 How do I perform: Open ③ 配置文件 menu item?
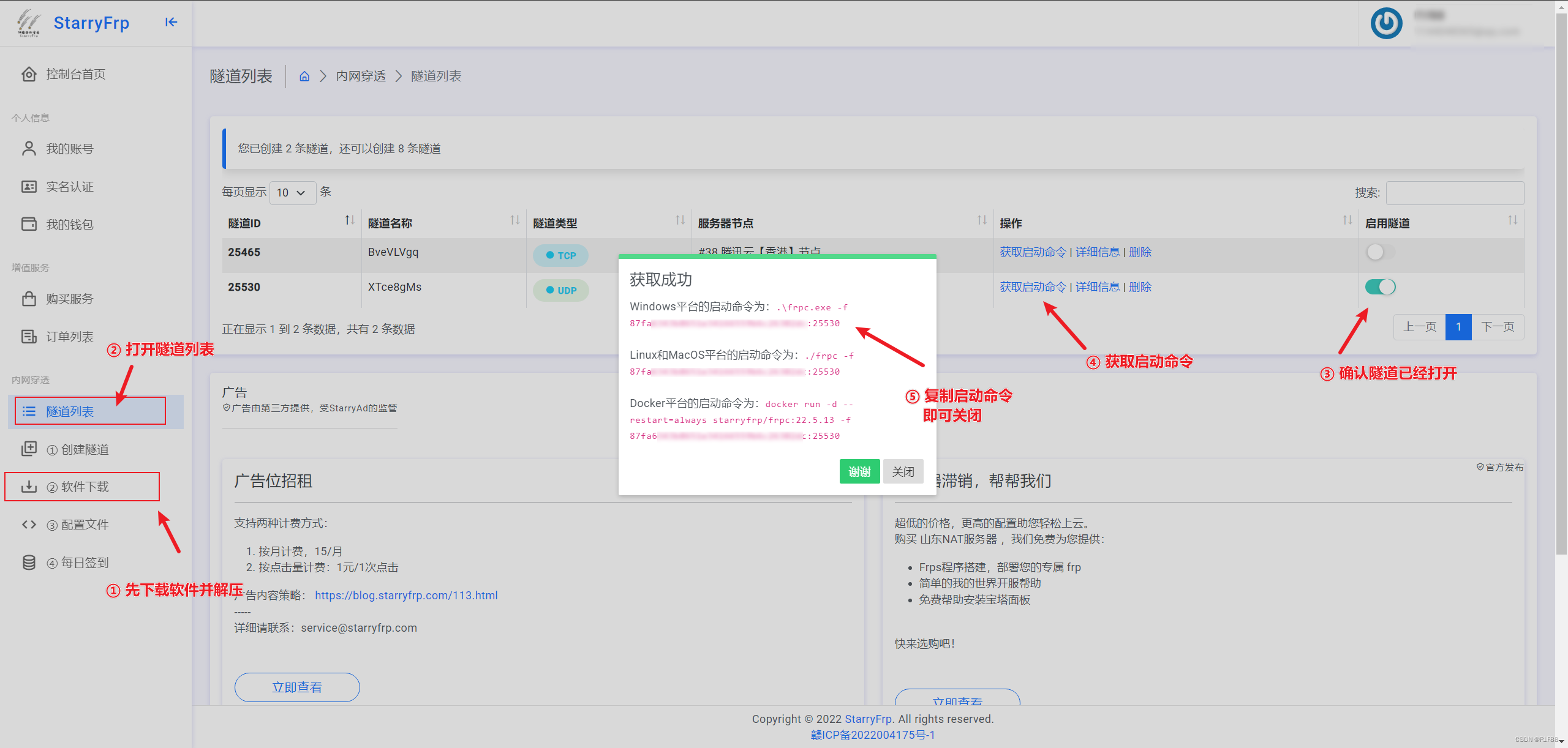click(x=78, y=525)
